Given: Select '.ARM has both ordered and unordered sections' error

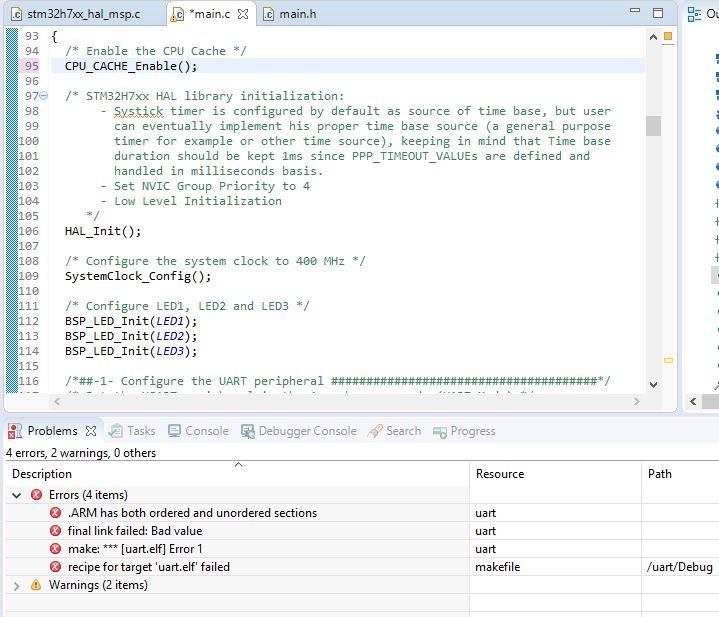Looking at the screenshot, I should pyautogui.click(x=192, y=513).
